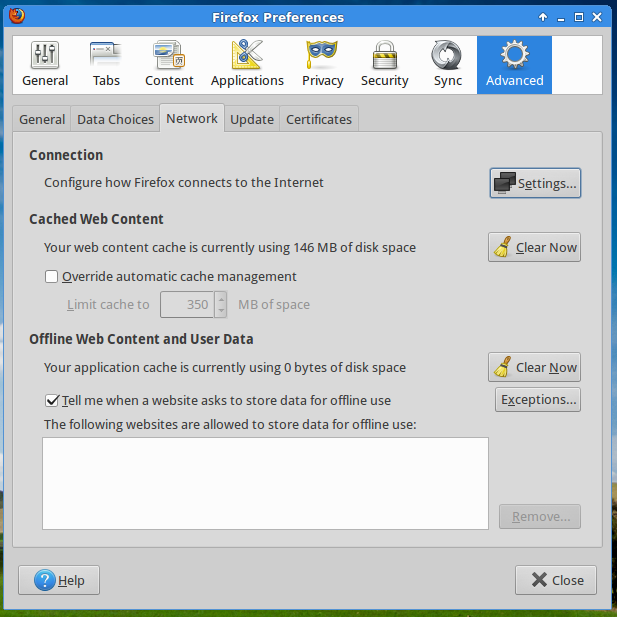Image resolution: width=617 pixels, height=617 pixels.
Task: Open the Update tab
Action: 252,120
